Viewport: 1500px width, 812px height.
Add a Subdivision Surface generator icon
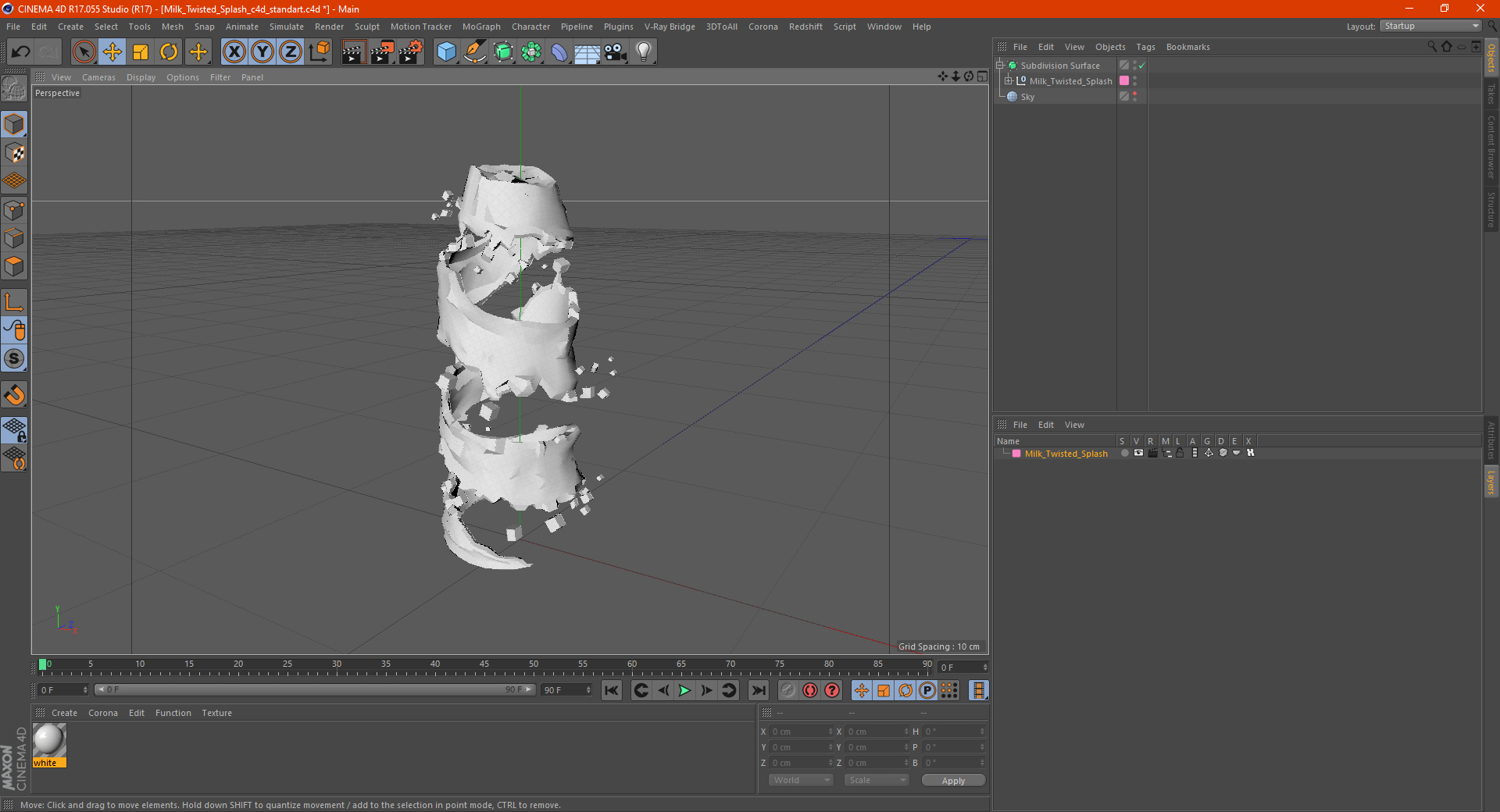pos(503,52)
